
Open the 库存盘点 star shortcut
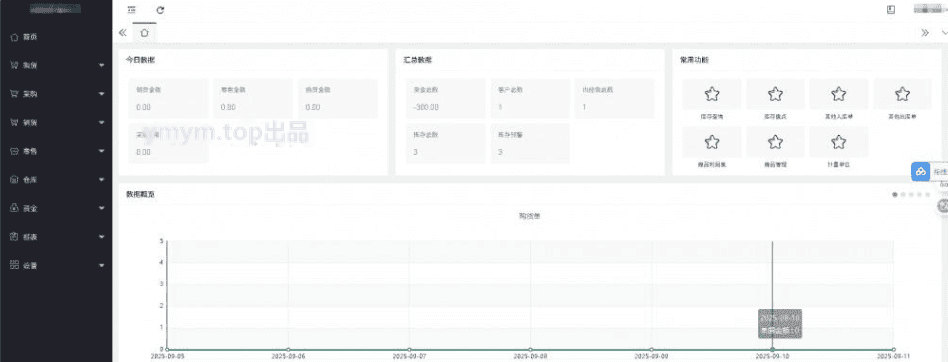pos(775,94)
